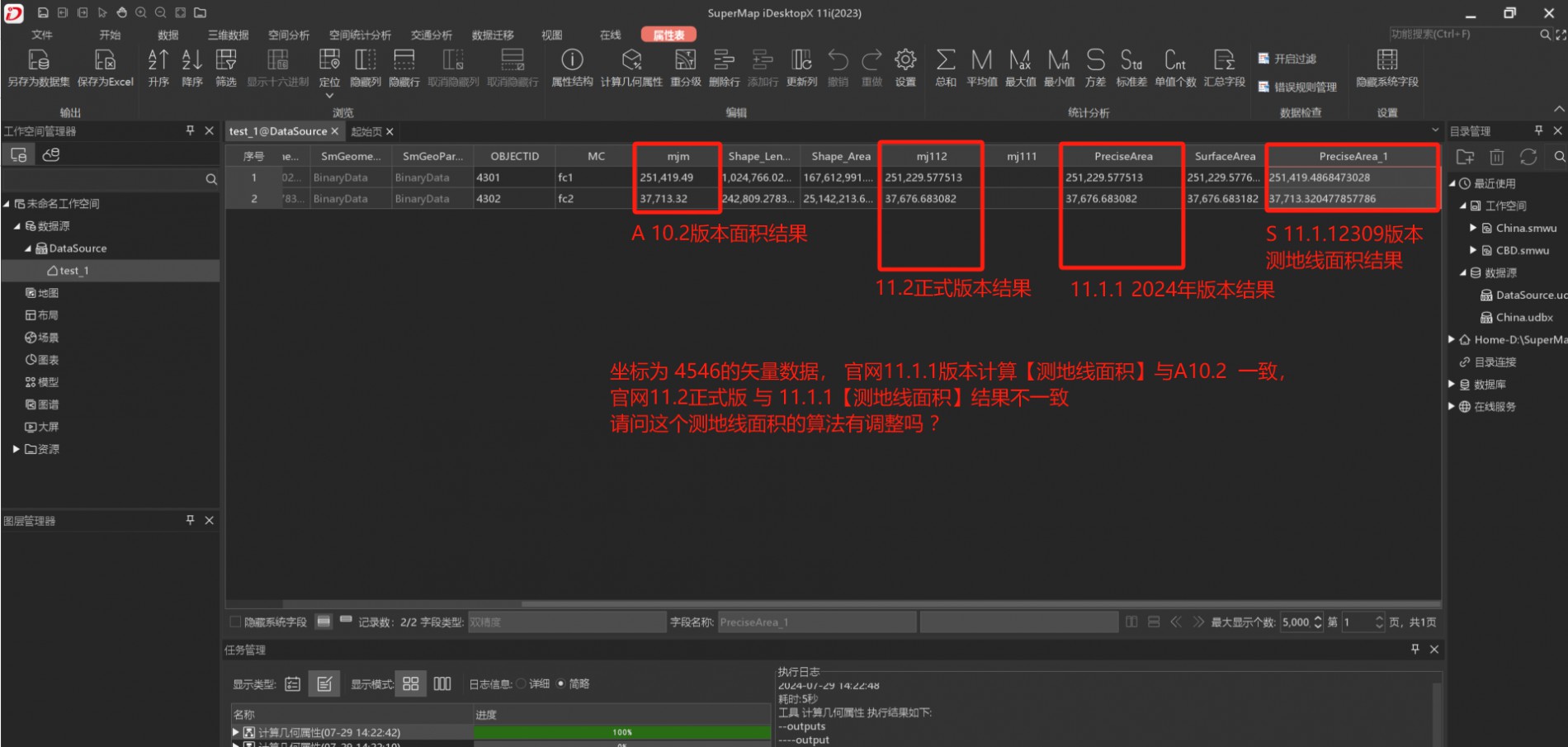This screenshot has width=1568, height=747.
Task: Click the mjm column header
Action: 678,156
